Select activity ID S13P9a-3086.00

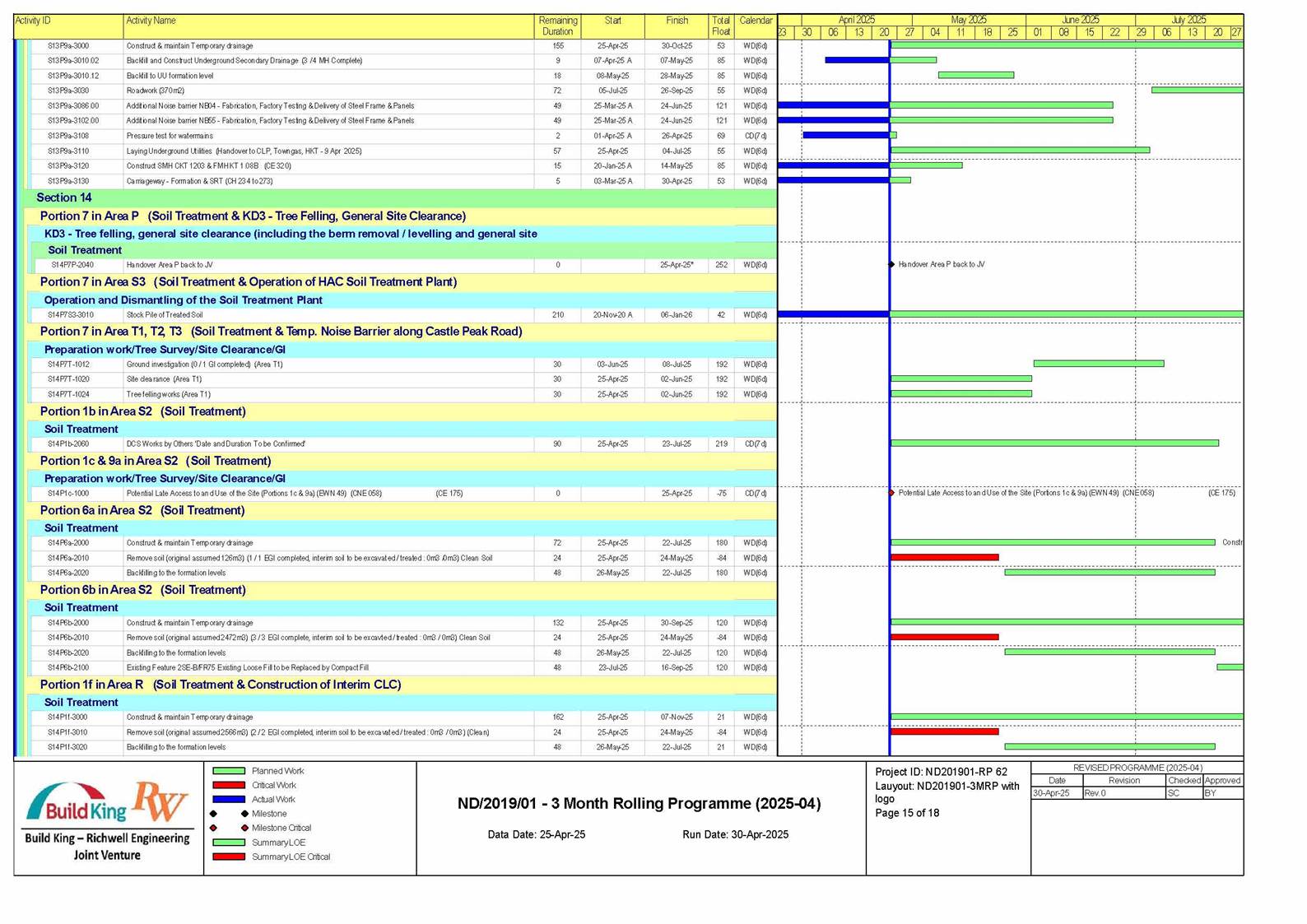(73, 106)
